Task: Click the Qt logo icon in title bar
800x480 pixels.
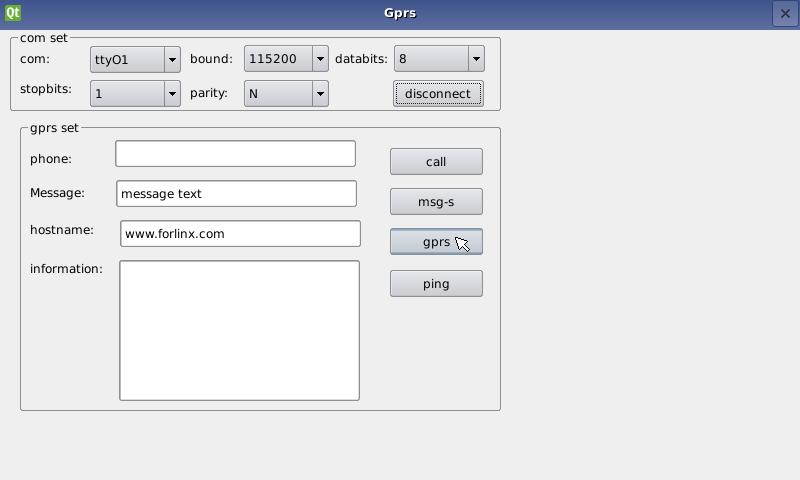Action: (x=13, y=13)
